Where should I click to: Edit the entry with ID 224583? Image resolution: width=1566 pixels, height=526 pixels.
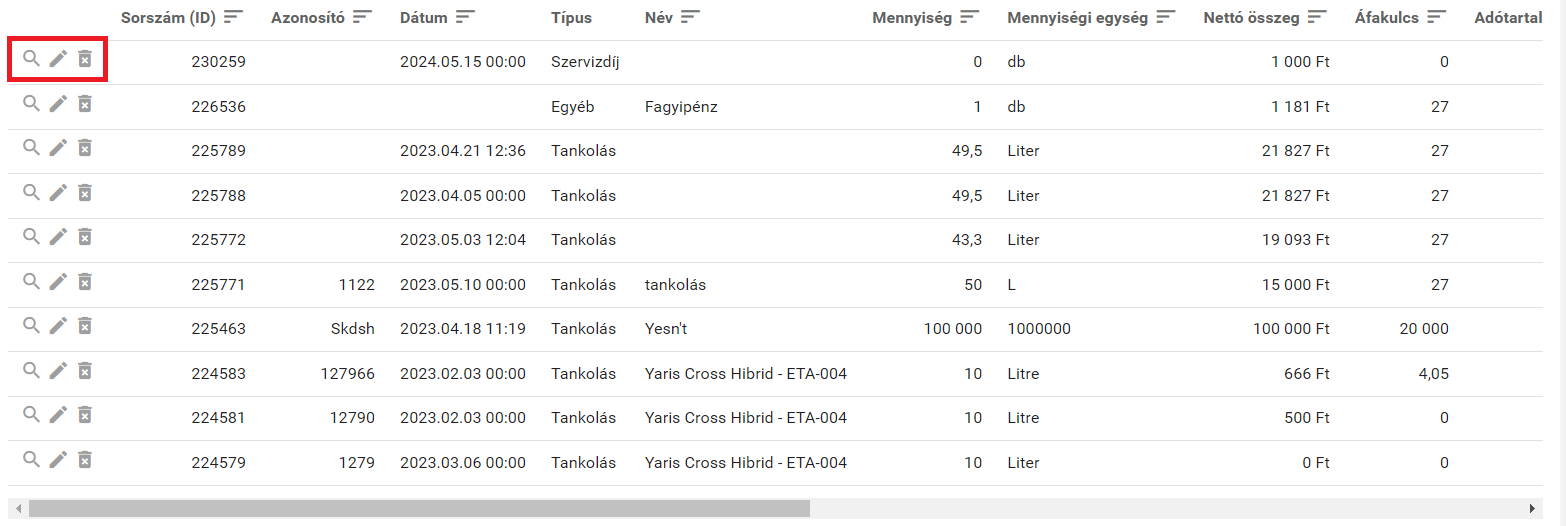point(58,370)
